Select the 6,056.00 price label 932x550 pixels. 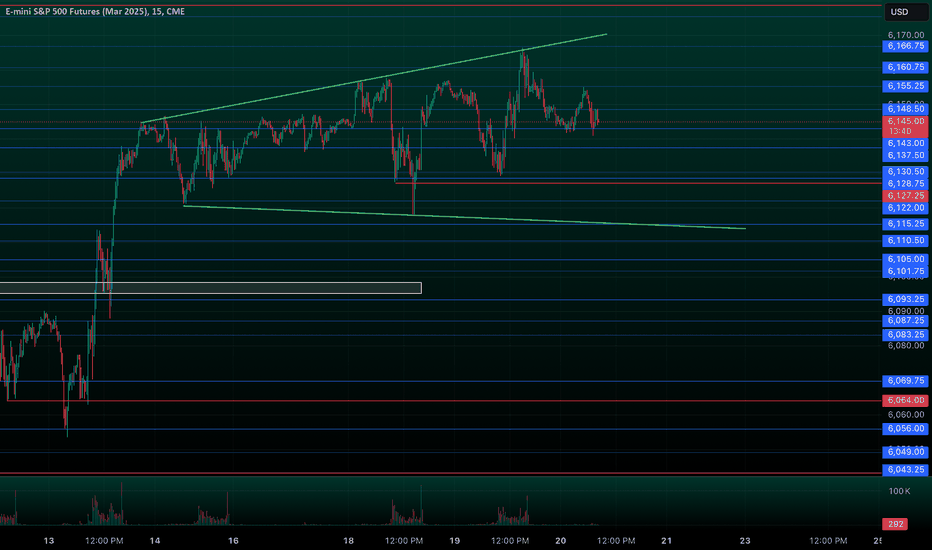click(x=905, y=429)
